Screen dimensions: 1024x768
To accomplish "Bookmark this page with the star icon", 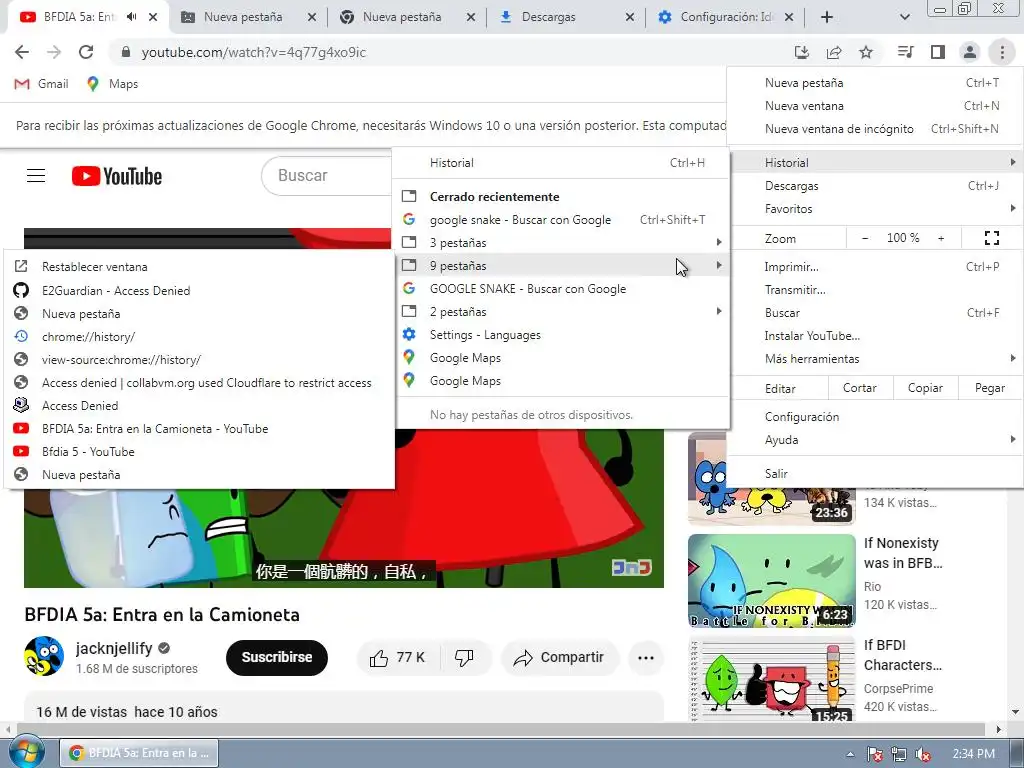I will point(866,52).
